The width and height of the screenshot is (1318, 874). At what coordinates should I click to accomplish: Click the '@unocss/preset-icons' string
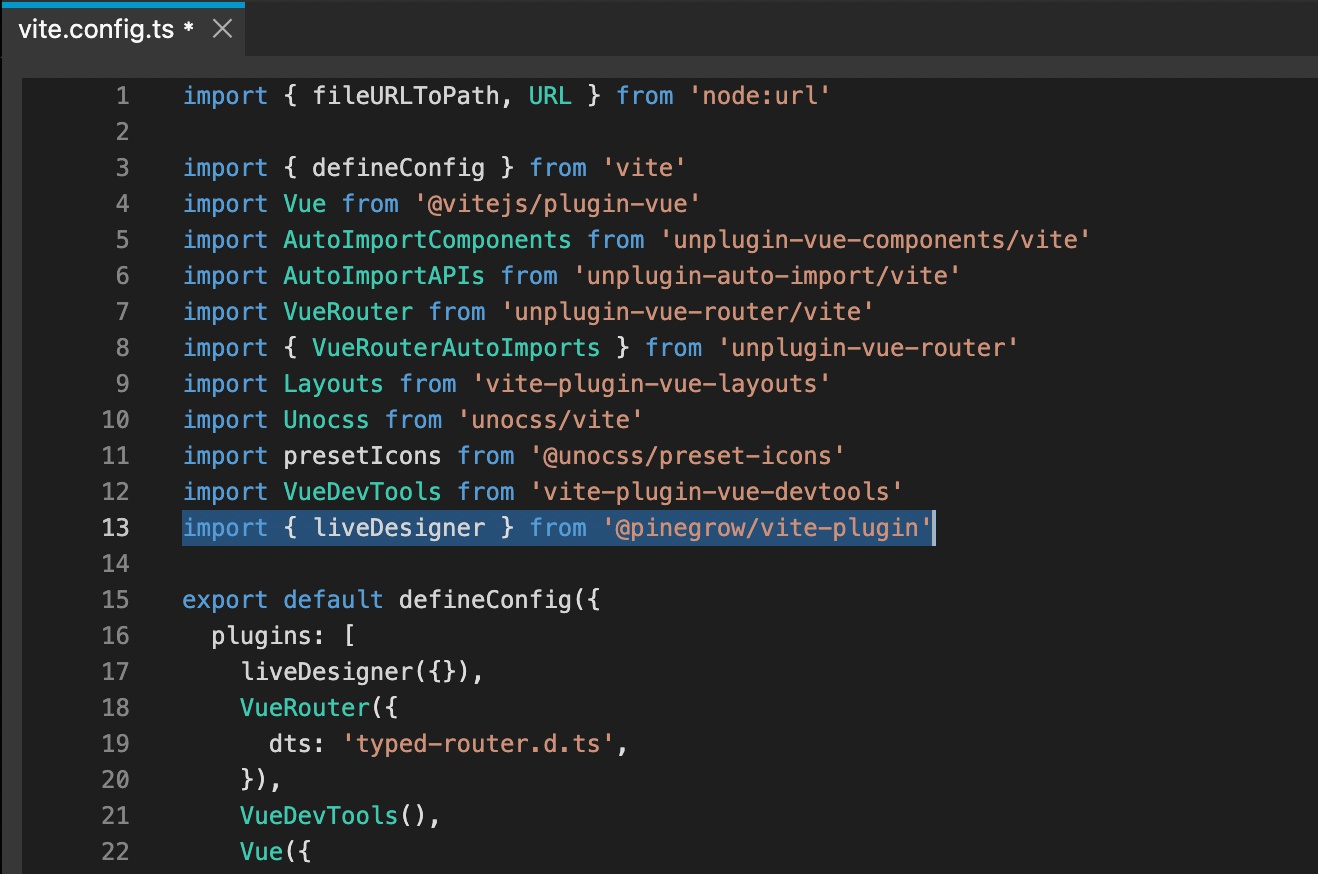(x=687, y=456)
